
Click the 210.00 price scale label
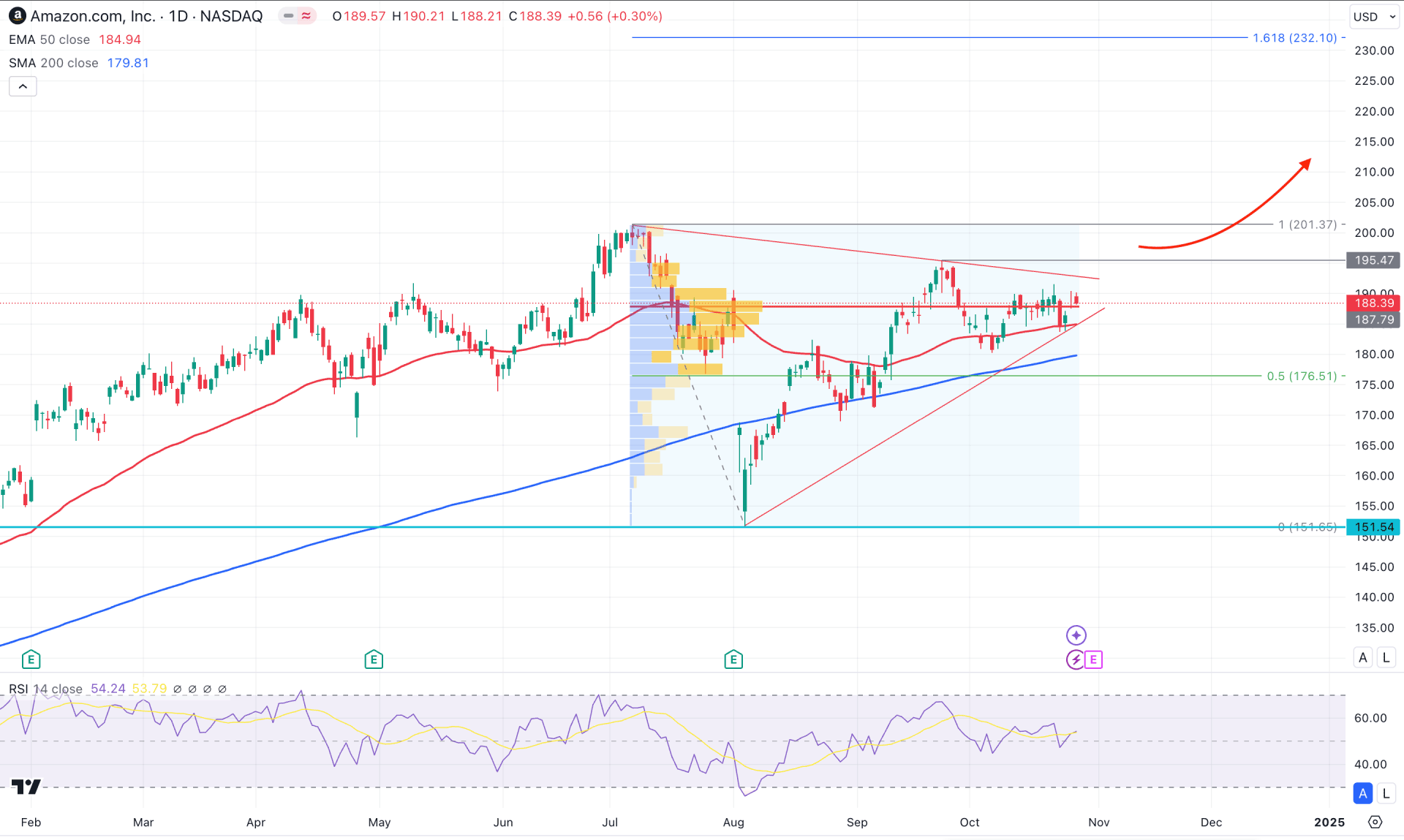point(1374,172)
